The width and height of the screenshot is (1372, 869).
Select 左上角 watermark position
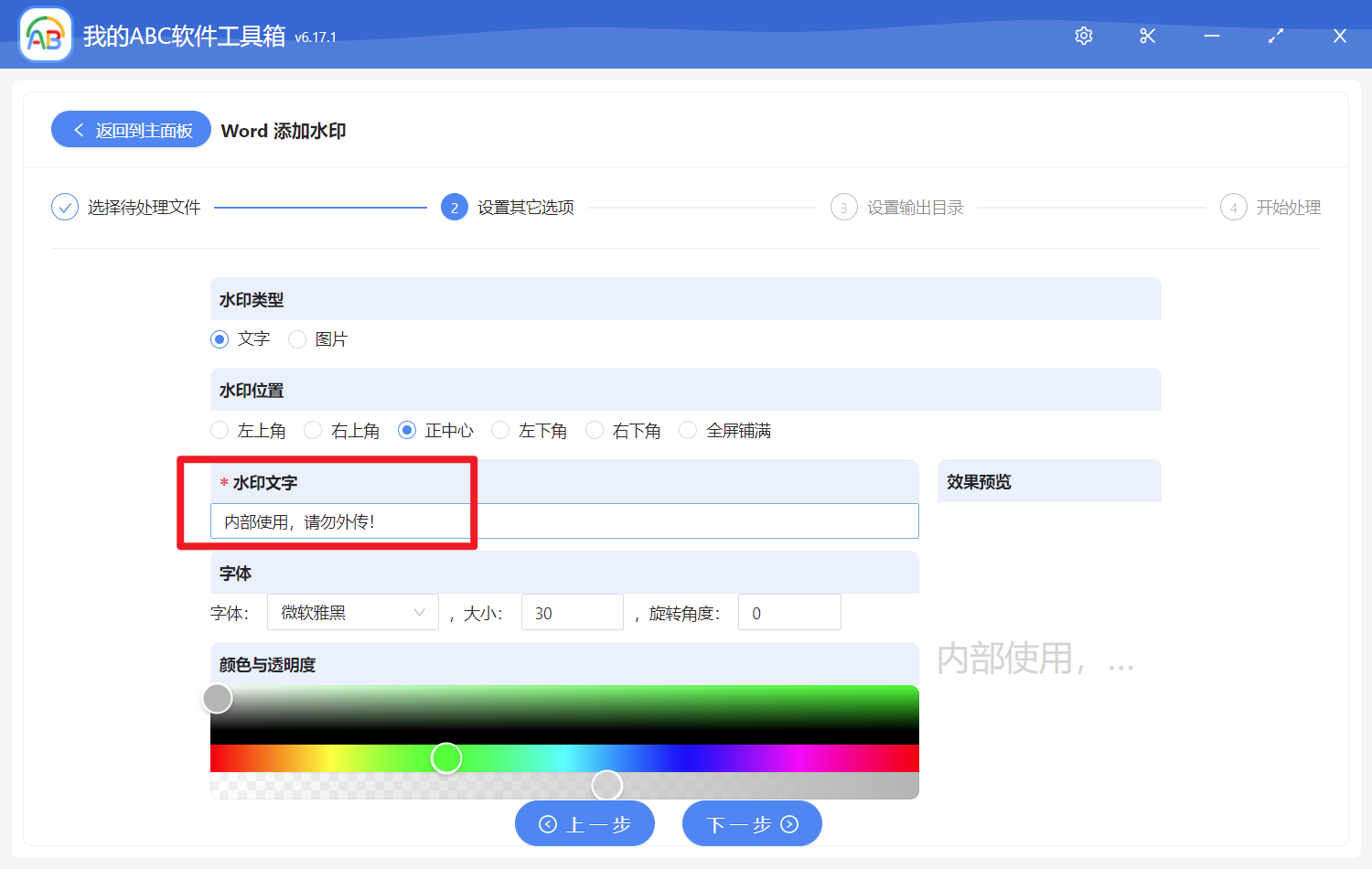tap(220, 430)
